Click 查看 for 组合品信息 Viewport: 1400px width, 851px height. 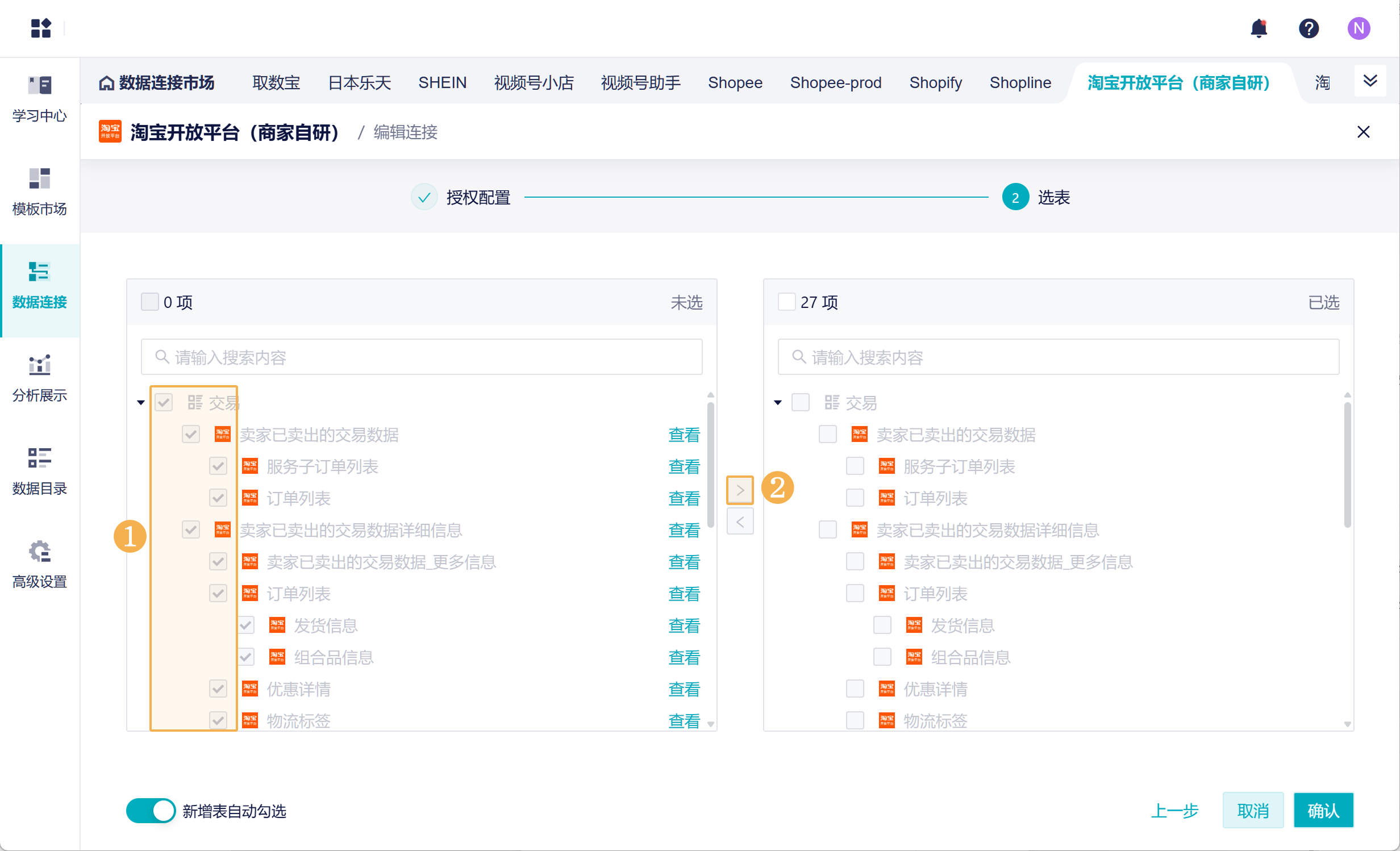684,657
